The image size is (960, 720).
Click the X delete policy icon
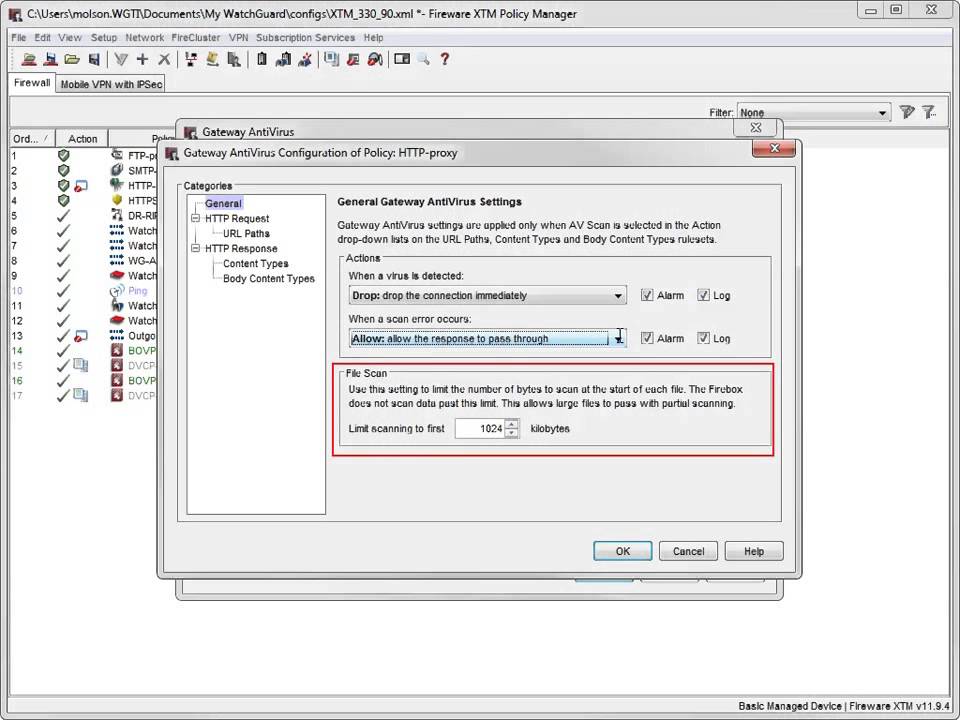[163, 59]
